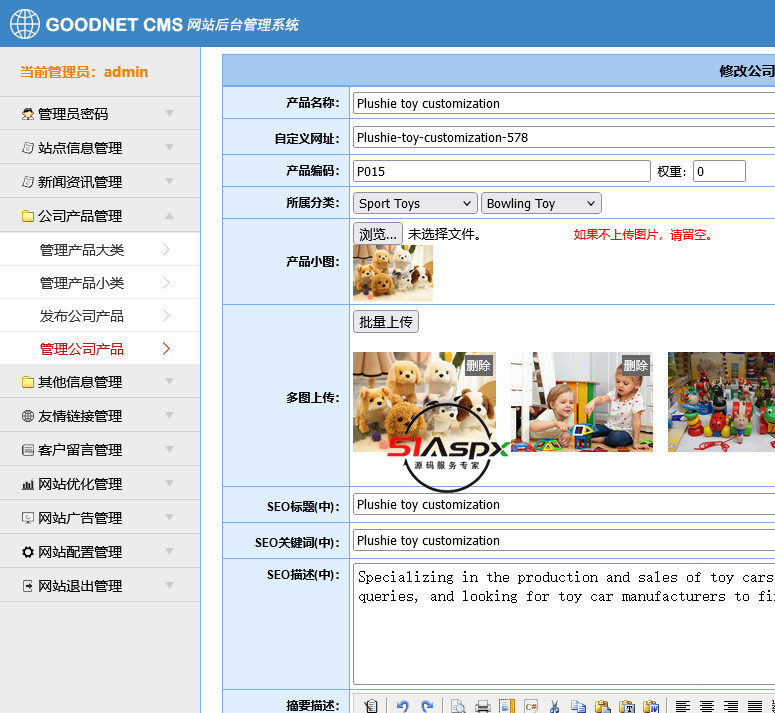Click the children playing uploaded thumbnail
Viewport: 775px width, 713px height.
pos(582,402)
